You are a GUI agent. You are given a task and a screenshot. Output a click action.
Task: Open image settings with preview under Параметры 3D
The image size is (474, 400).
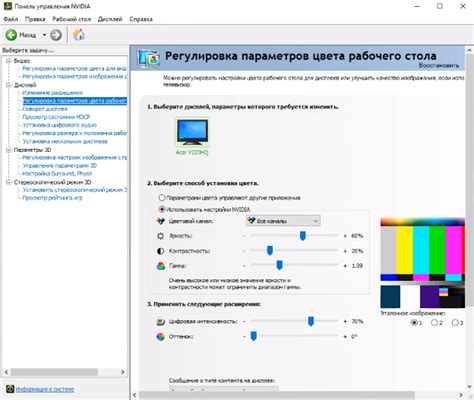point(75,157)
